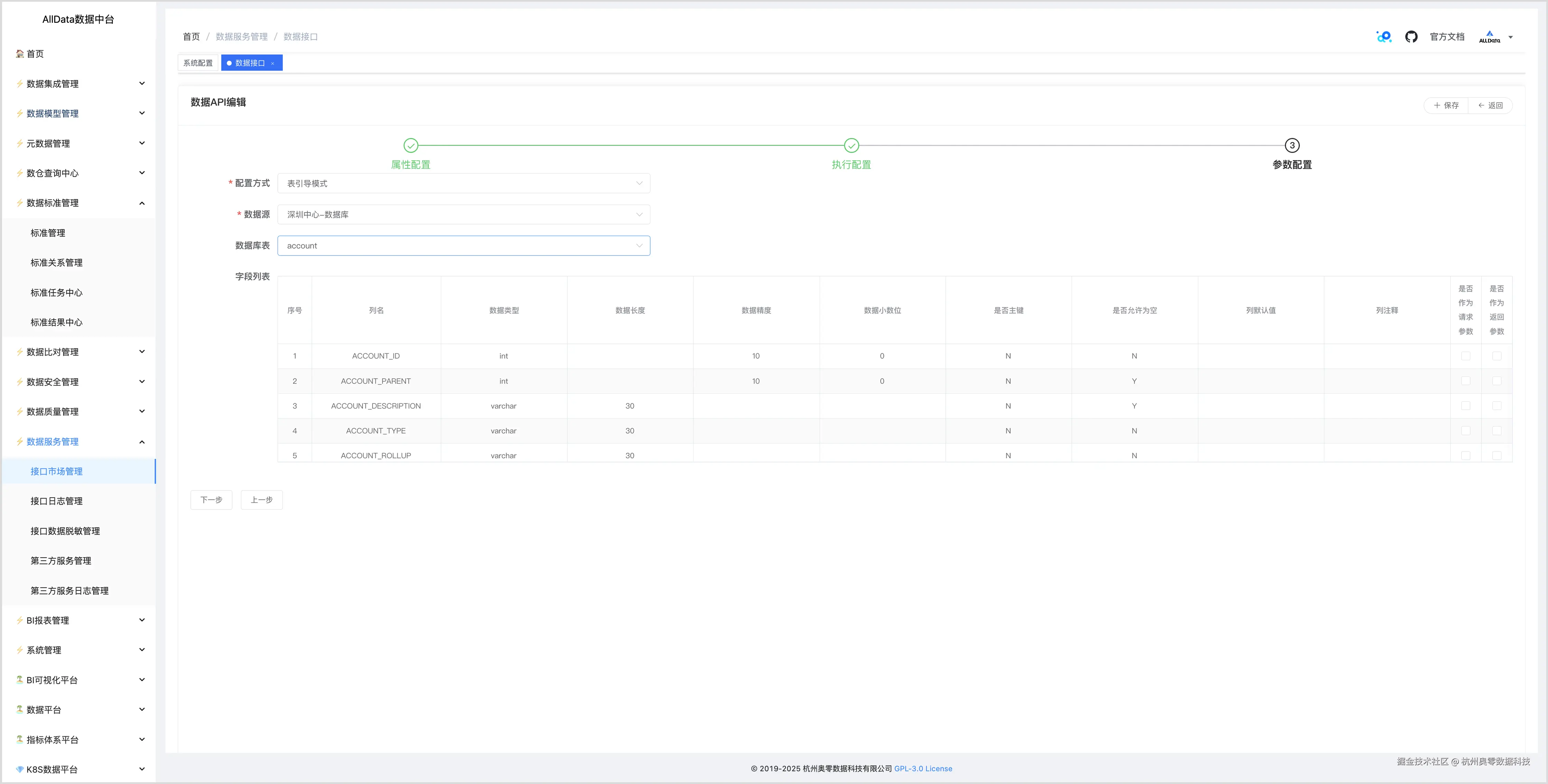Open the GitHub icon in the header
Viewport: 1548px width, 784px height.
coord(1411,37)
